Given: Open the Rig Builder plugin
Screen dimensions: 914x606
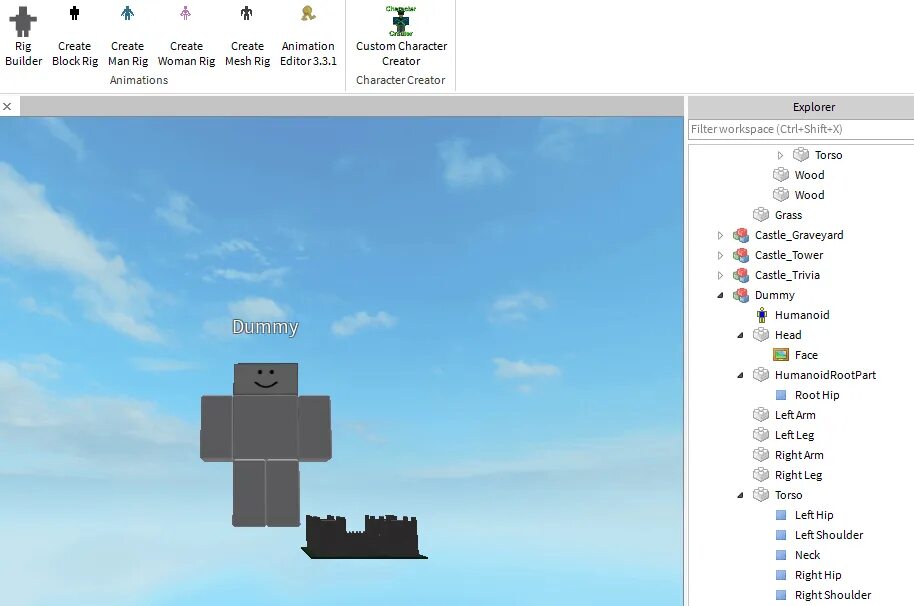Looking at the screenshot, I should (x=23, y=36).
